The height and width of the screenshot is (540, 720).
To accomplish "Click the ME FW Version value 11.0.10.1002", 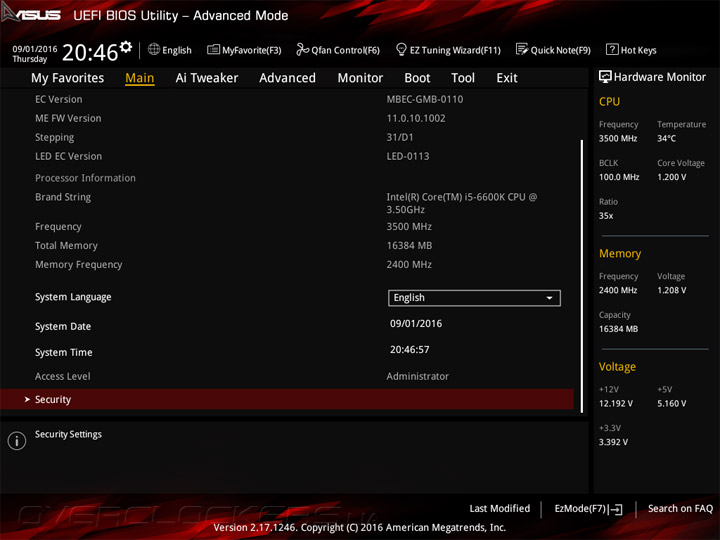I will (416, 118).
